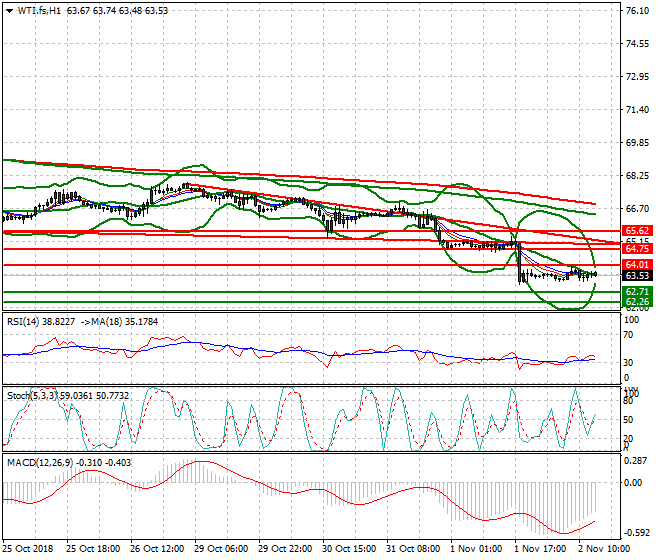The image size is (660, 560).
Task: Click the 0.287 MACD scale value
Action: pos(636,461)
